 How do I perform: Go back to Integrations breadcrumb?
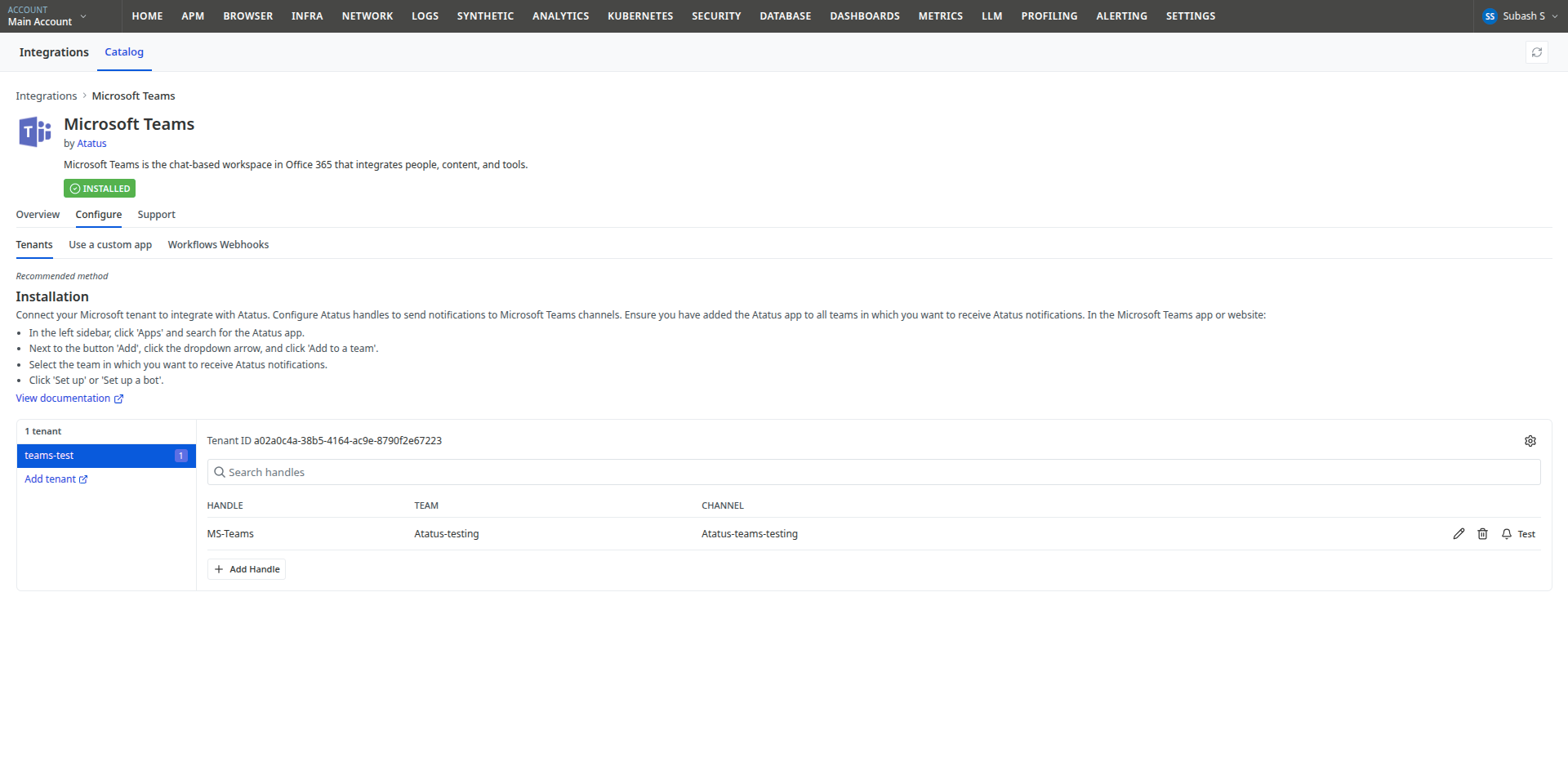click(x=47, y=96)
